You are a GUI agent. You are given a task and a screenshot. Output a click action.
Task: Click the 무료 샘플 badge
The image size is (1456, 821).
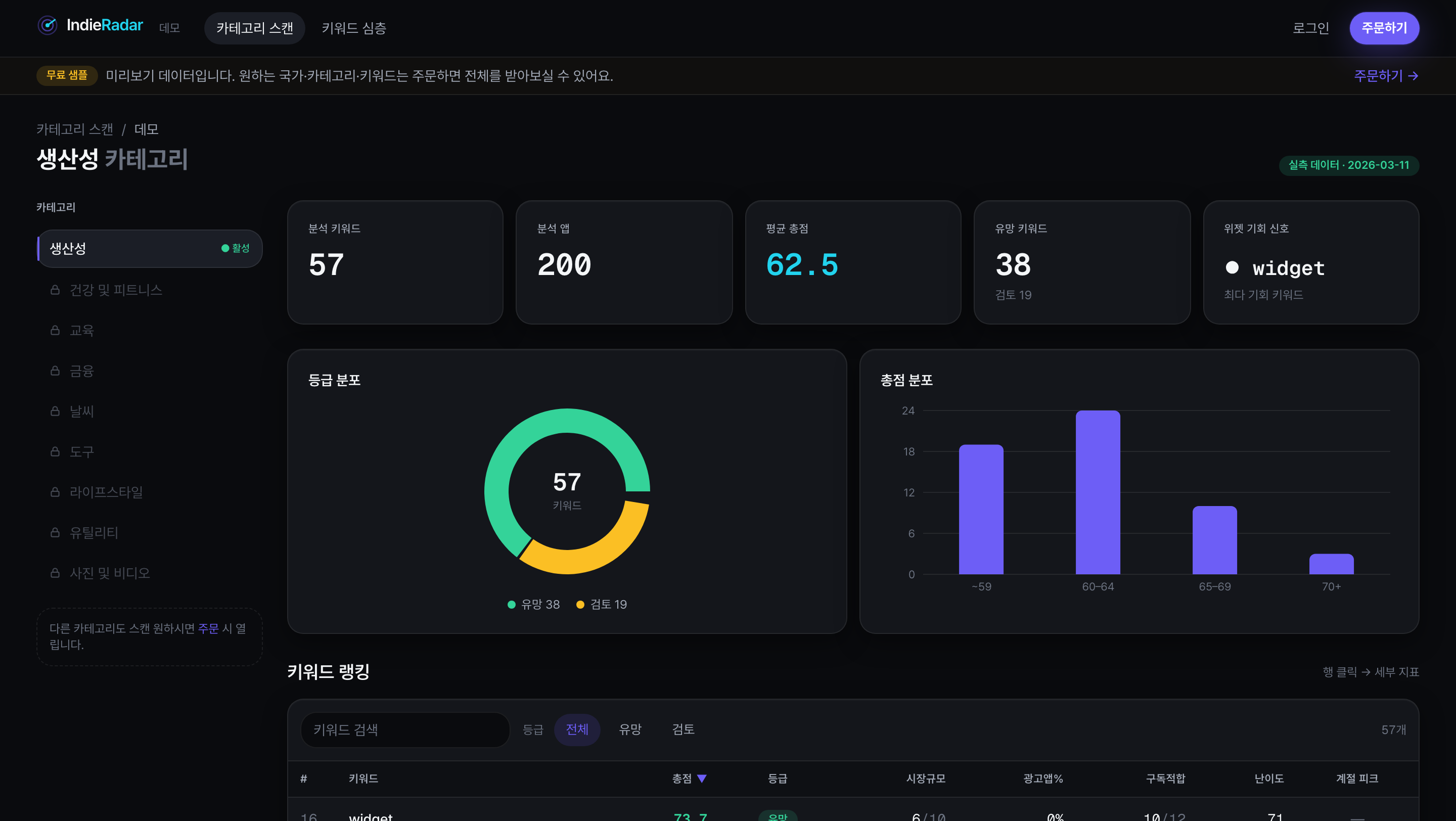click(x=67, y=75)
